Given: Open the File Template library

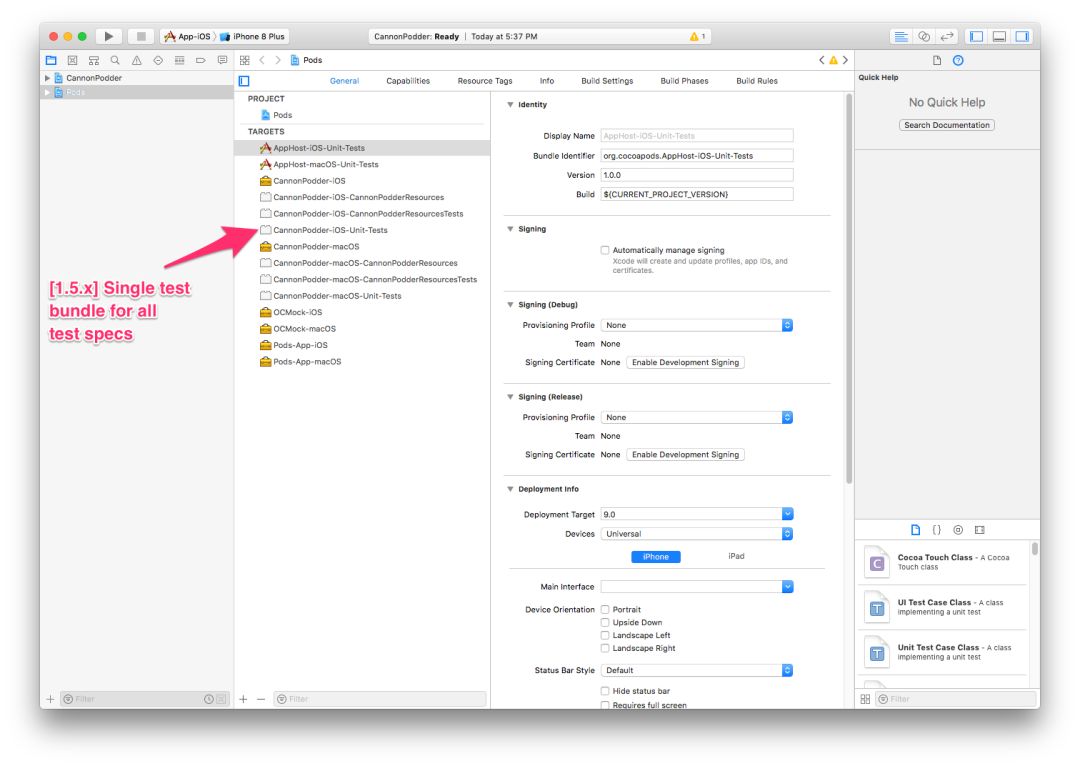Looking at the screenshot, I should (x=915, y=530).
